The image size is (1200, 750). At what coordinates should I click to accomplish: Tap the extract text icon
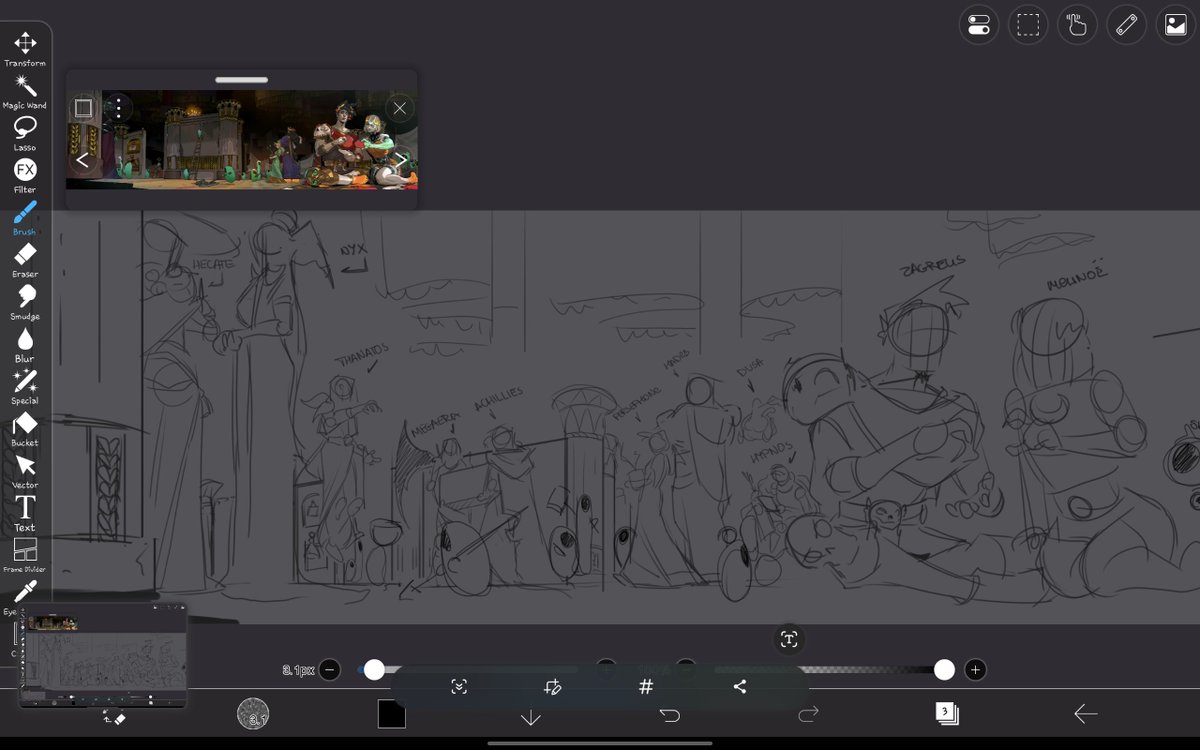(789, 640)
